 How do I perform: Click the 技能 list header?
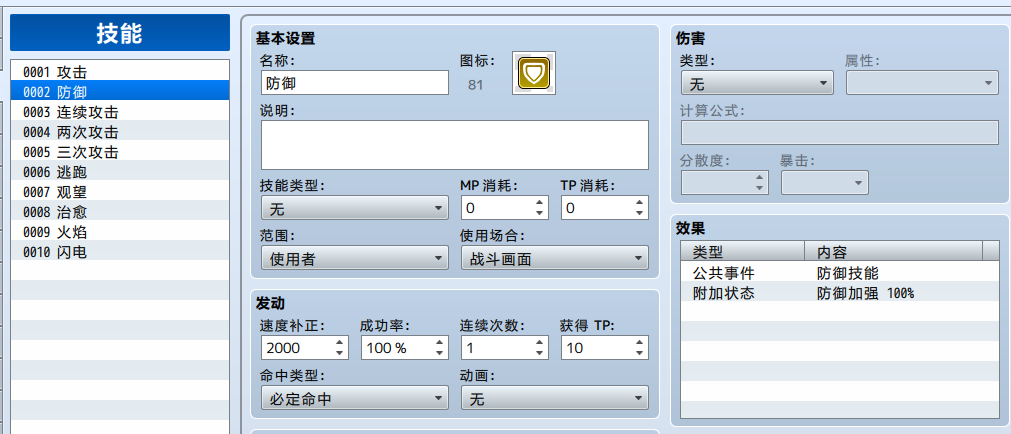coord(120,32)
